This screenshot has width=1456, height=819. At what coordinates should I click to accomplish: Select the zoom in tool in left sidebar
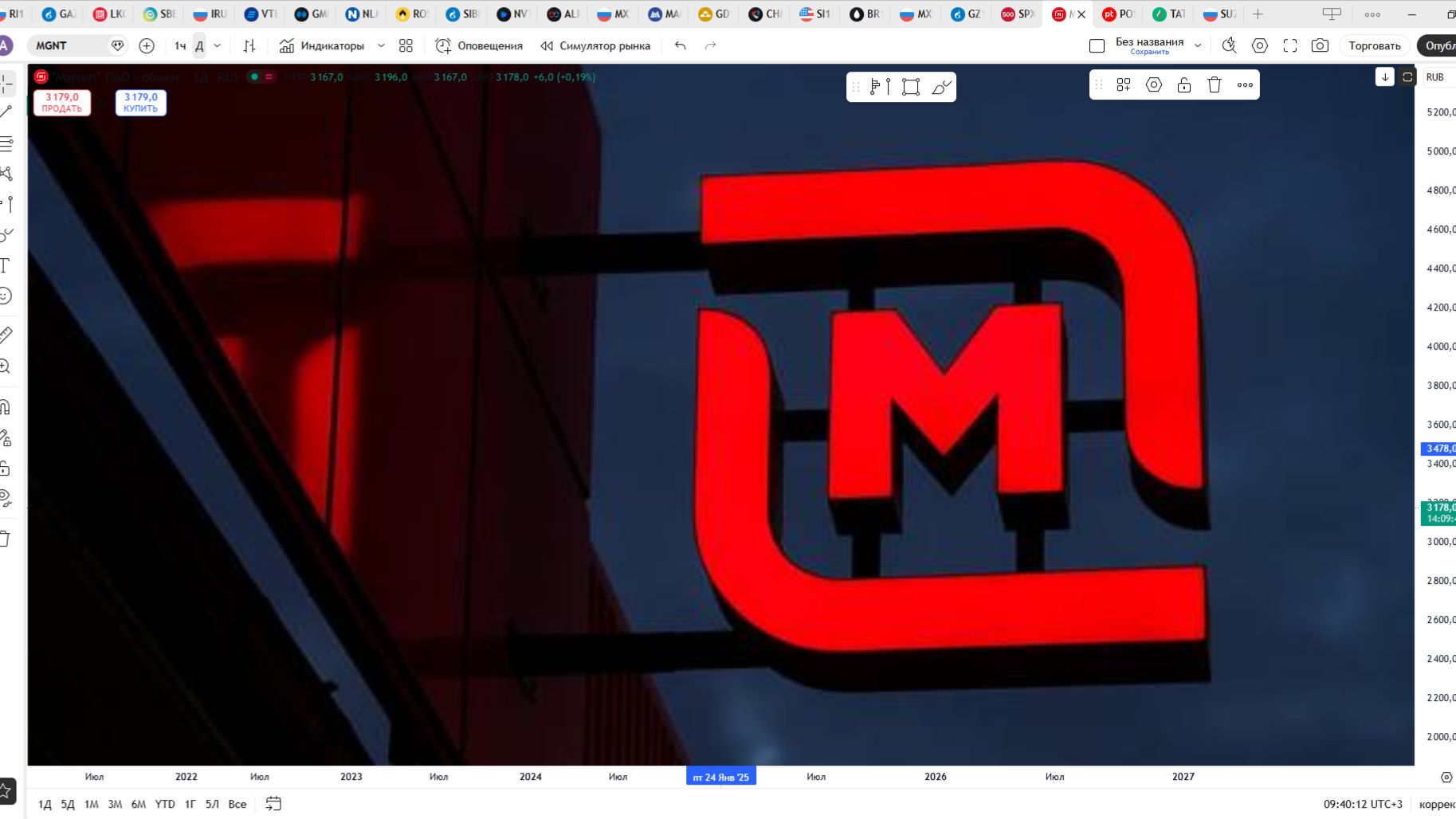tap(6, 366)
